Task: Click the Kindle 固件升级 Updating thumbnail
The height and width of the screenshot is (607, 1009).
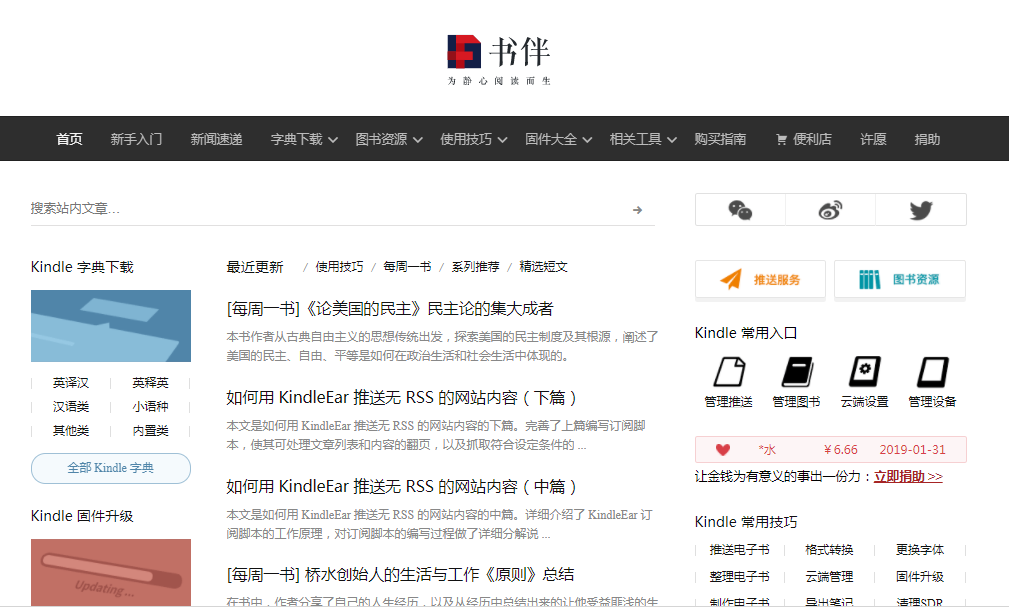Action: (111, 572)
